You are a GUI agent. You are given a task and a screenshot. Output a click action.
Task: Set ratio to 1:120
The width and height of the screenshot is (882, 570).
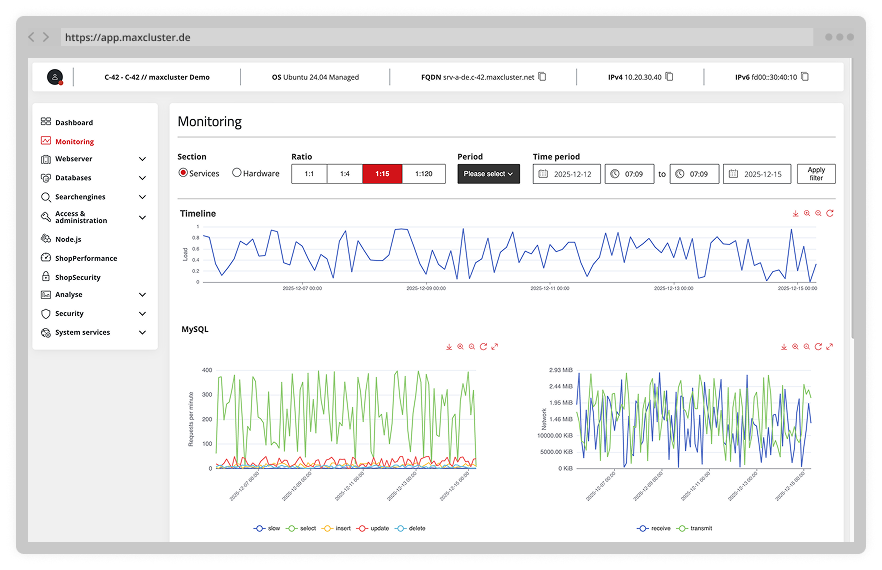(424, 174)
